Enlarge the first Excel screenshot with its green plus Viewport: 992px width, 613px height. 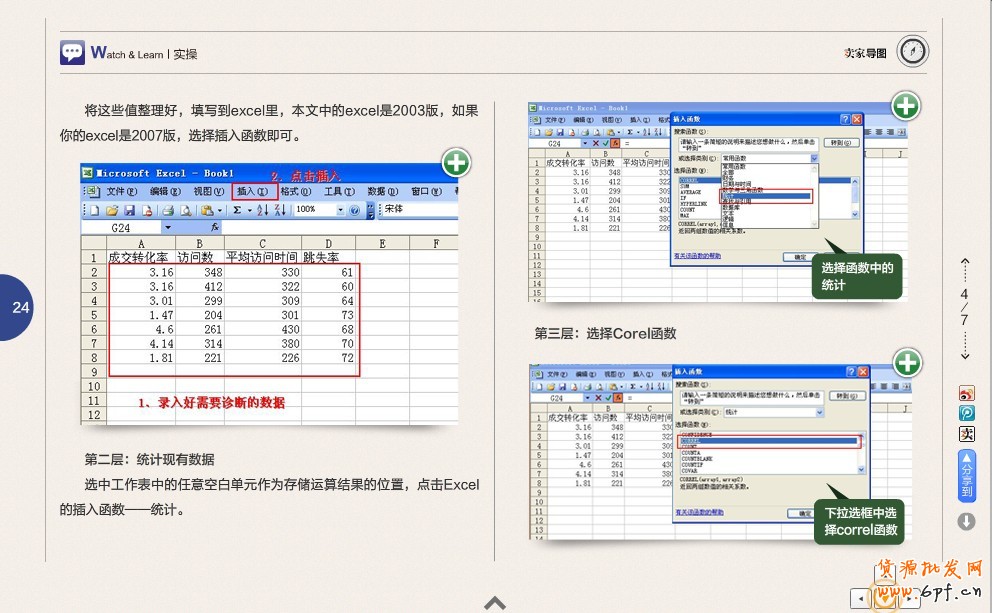(x=456, y=162)
